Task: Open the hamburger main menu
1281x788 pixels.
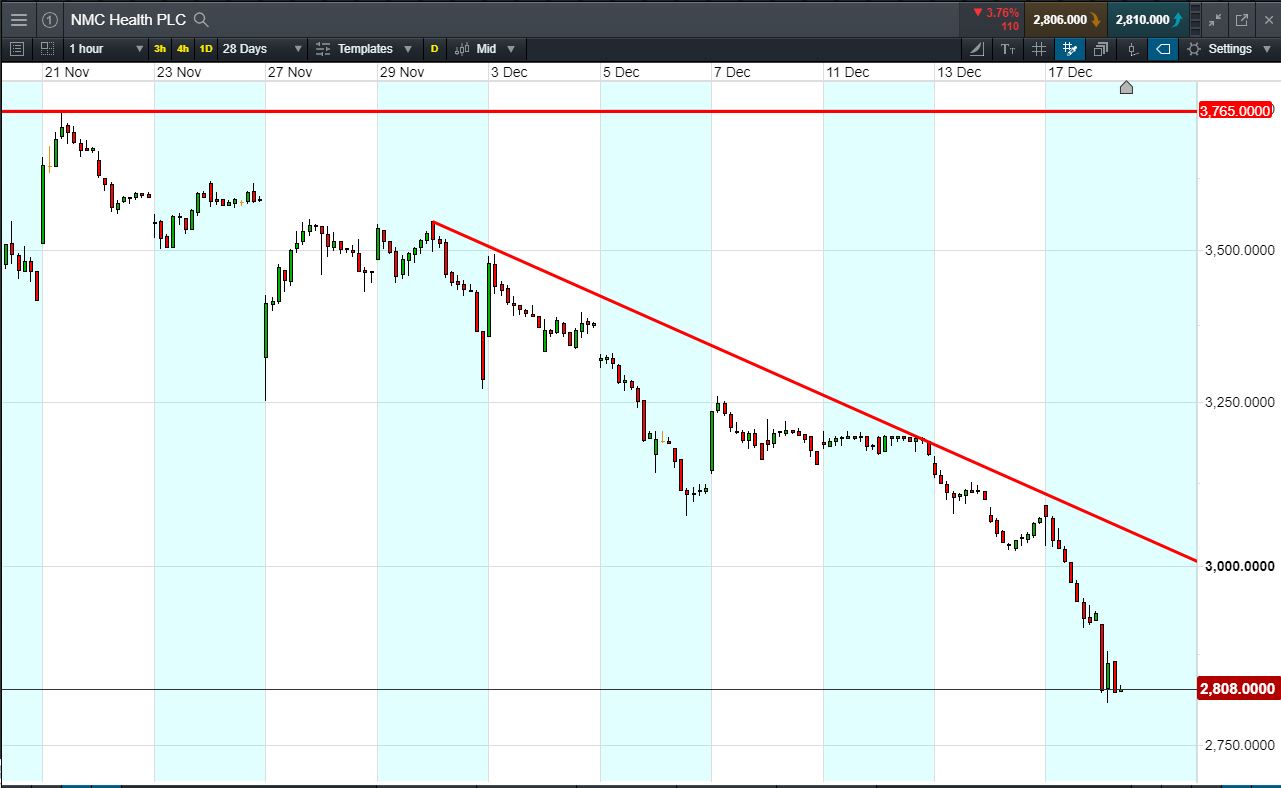Action: point(18,19)
